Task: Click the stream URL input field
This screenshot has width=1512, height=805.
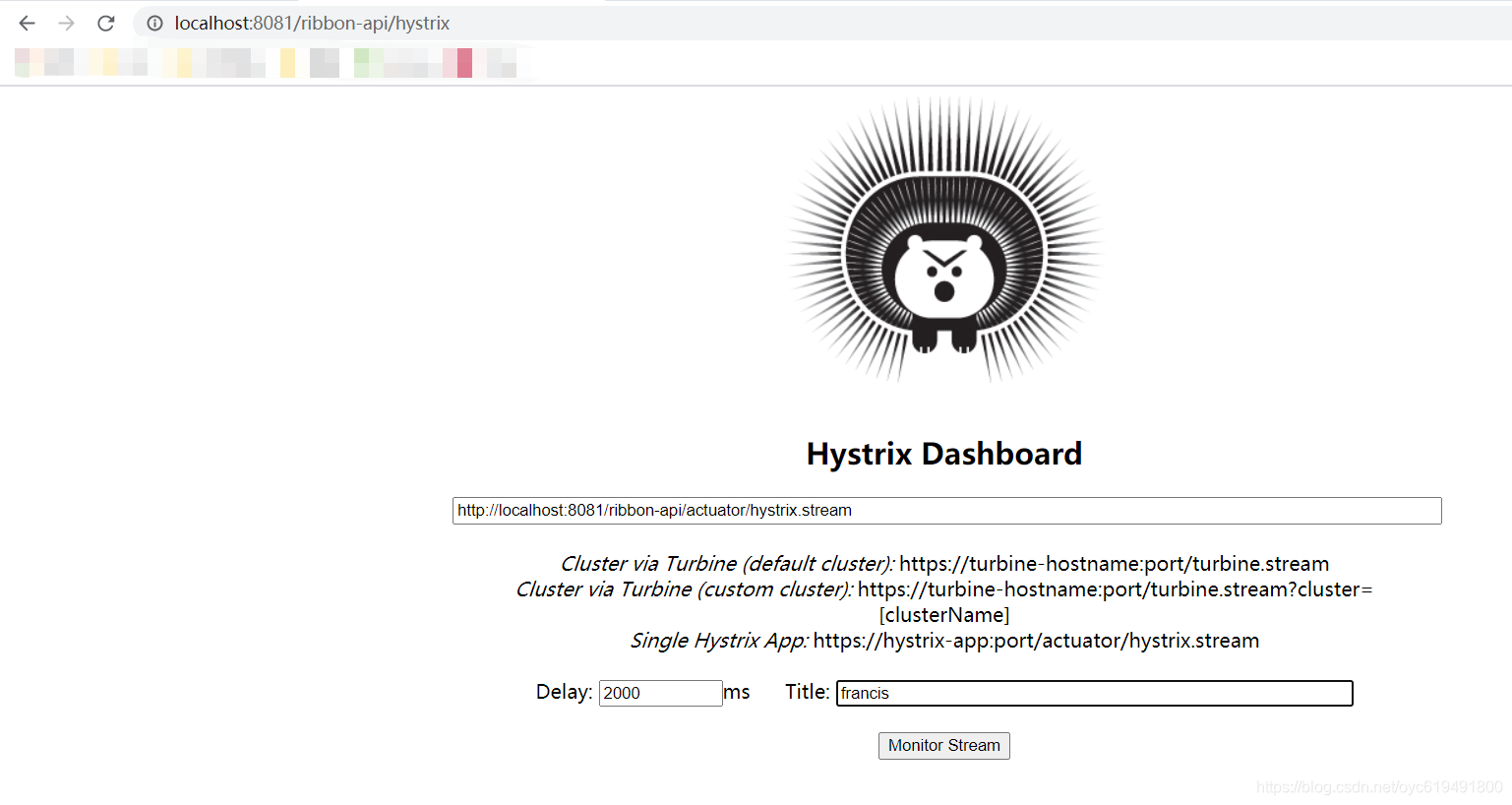Action: pos(946,511)
